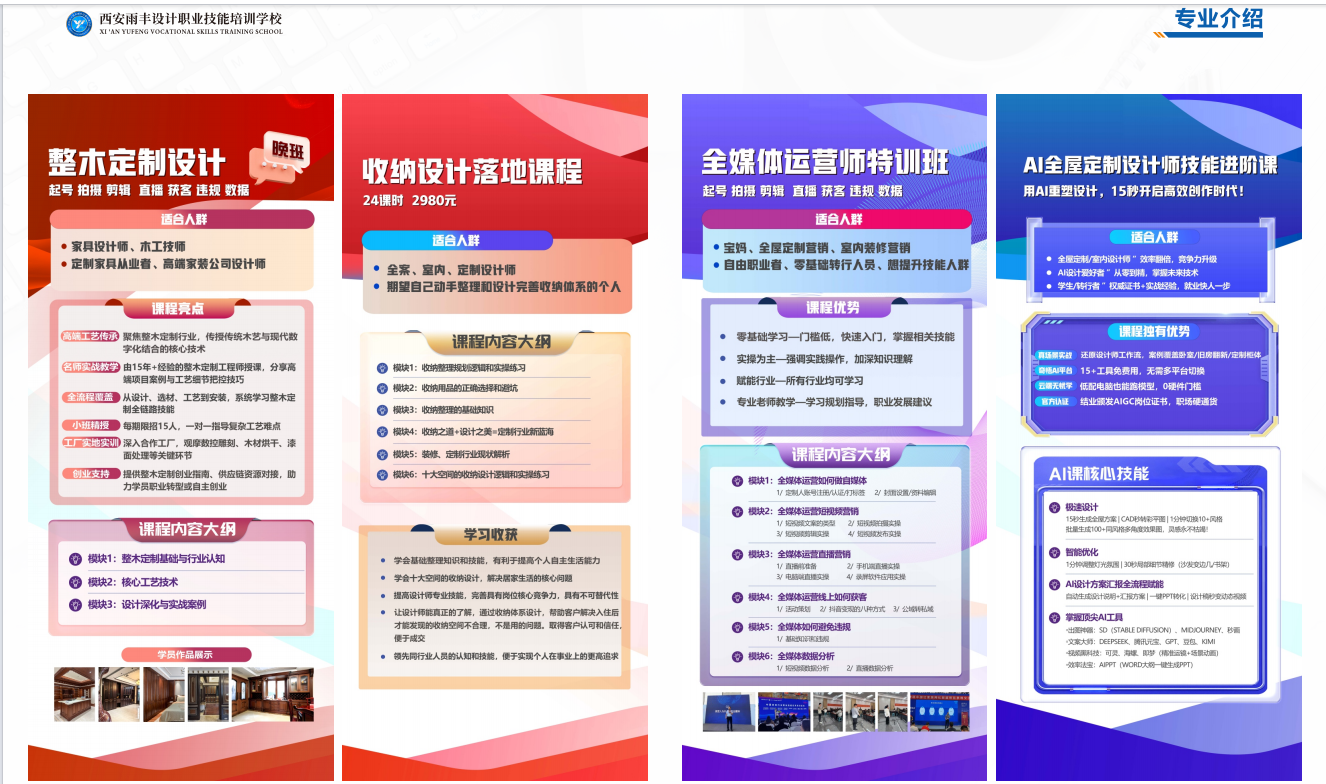
Task: Click the Xi'an Yufeng school logo emblem
Action: coord(80,23)
